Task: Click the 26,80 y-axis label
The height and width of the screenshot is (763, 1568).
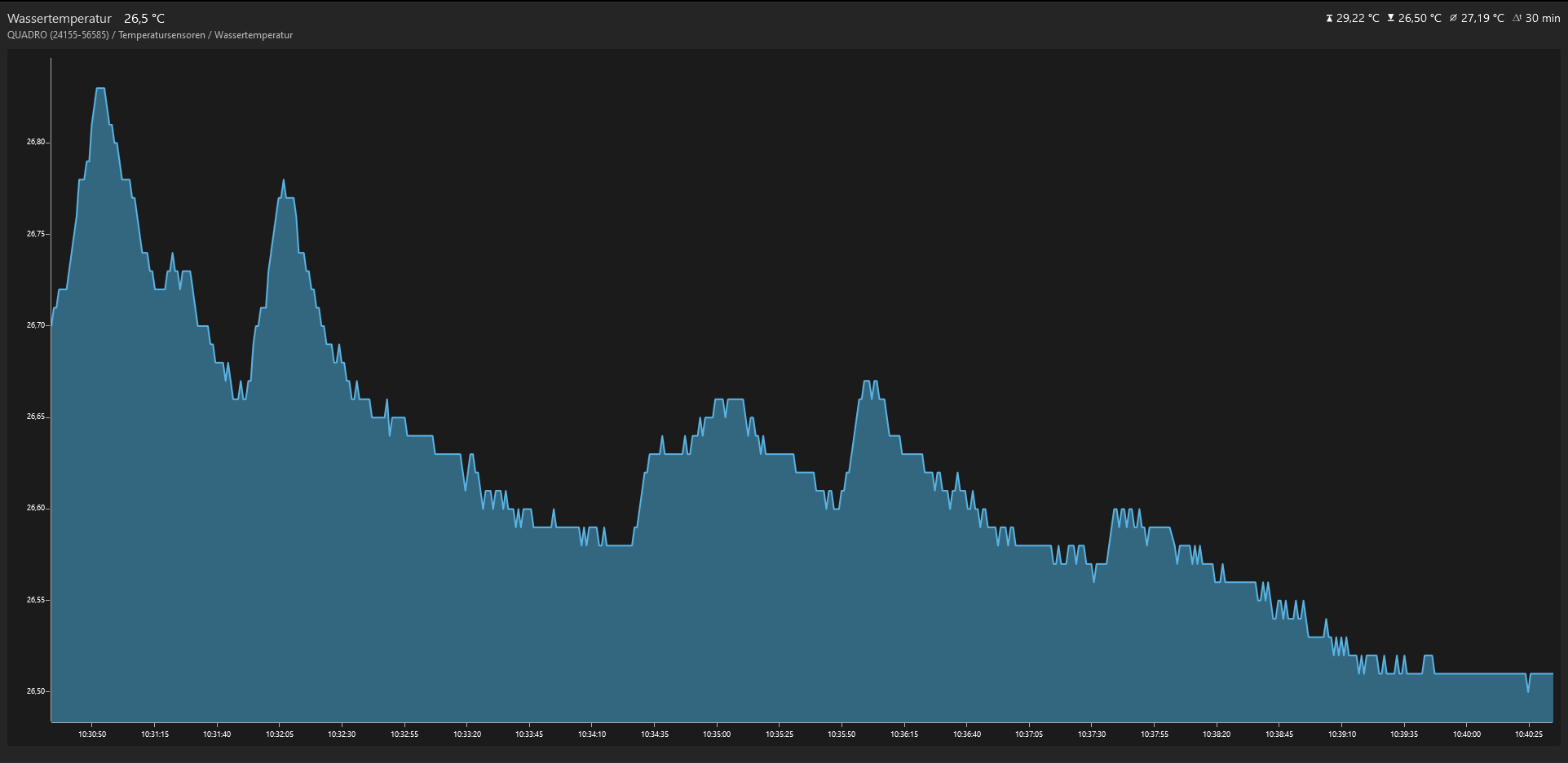Action: pos(37,142)
